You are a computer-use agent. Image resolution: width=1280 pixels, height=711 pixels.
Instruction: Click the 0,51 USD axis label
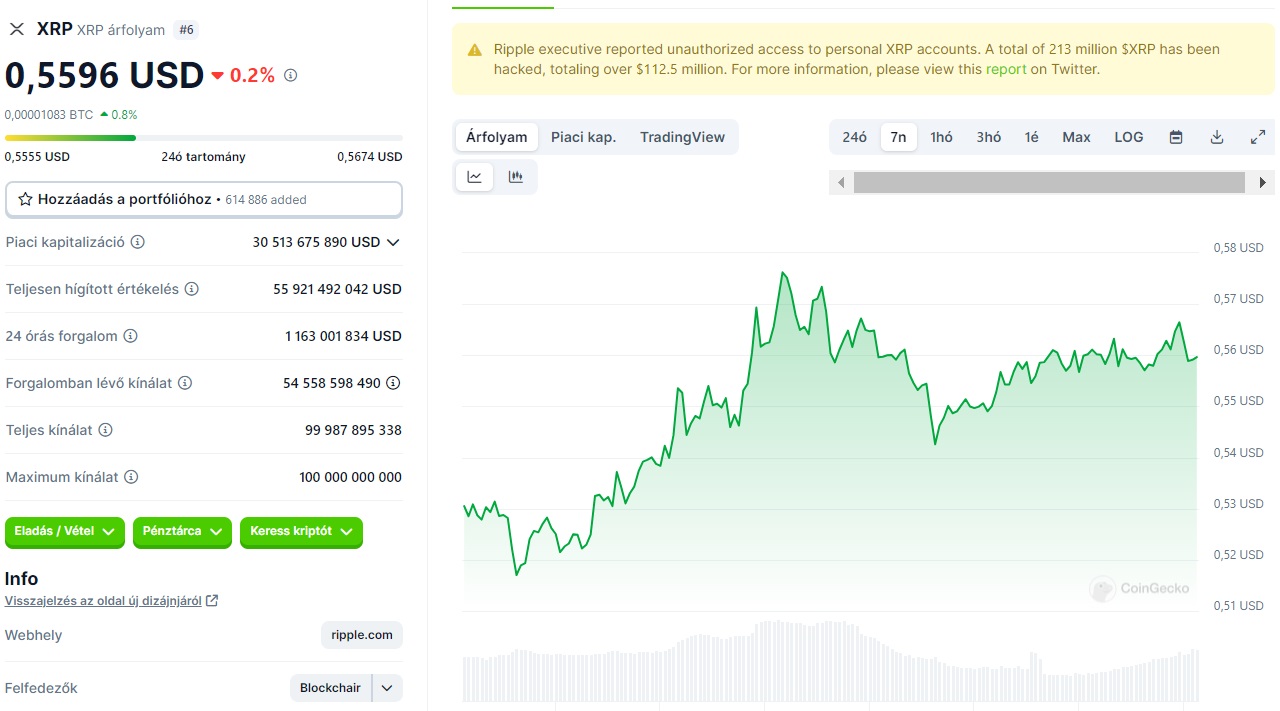pos(1238,605)
